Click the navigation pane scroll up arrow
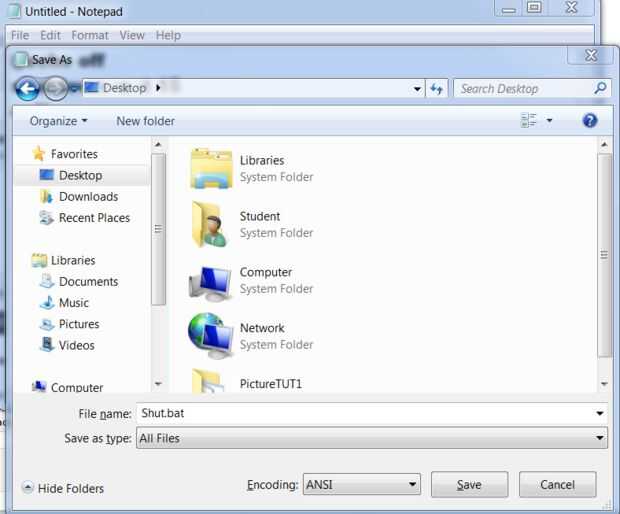This screenshot has width=620, height=514. click(x=158, y=144)
